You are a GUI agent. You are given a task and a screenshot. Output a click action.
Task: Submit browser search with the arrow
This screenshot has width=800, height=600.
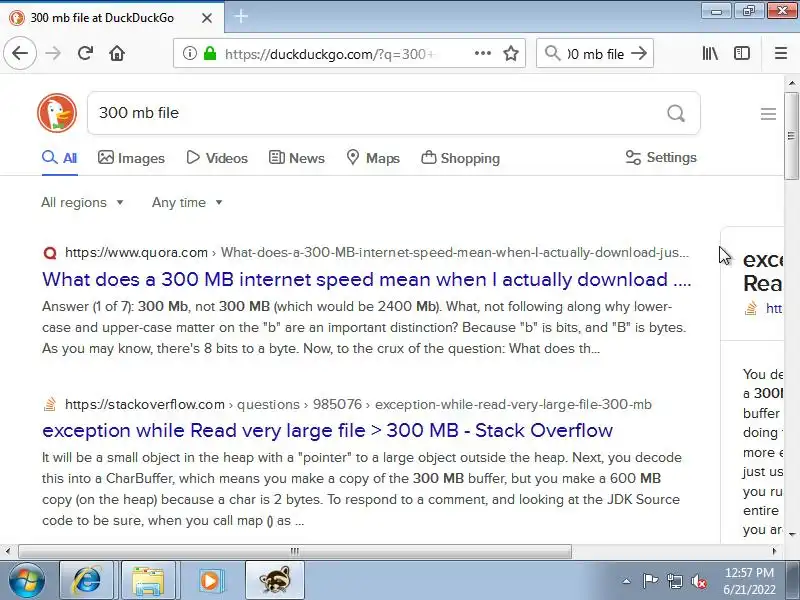coord(639,53)
